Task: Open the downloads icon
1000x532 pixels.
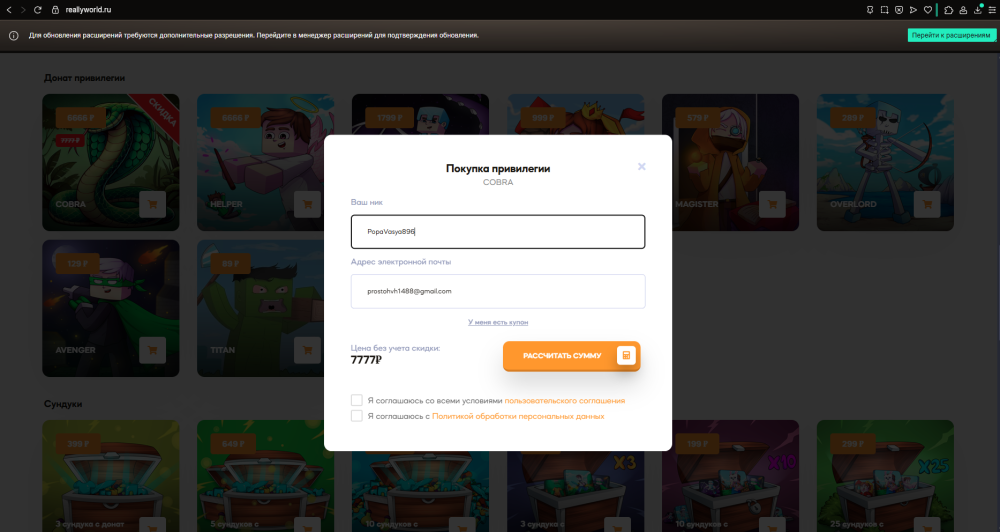Action: coord(978,10)
